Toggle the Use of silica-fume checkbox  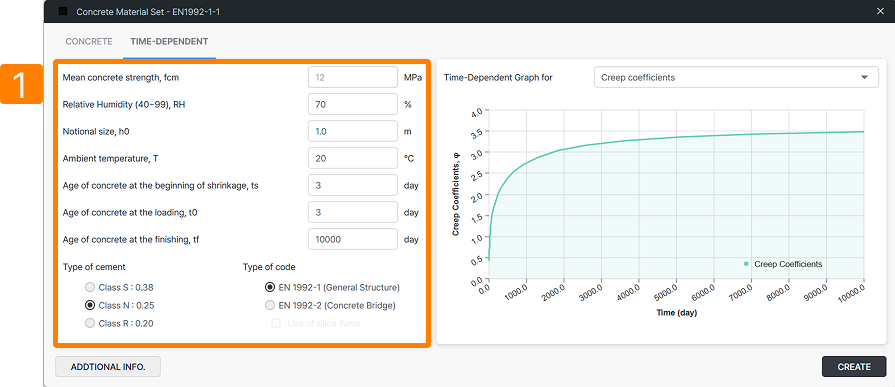276,324
